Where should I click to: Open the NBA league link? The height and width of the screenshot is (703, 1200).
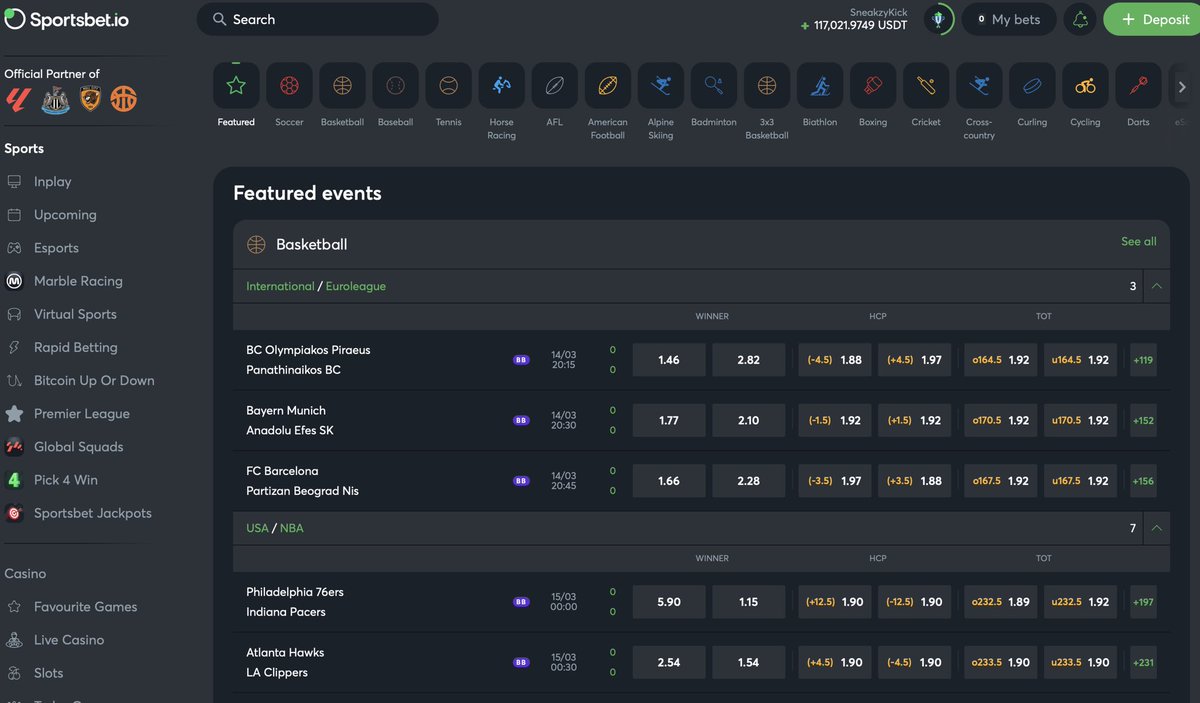point(292,528)
